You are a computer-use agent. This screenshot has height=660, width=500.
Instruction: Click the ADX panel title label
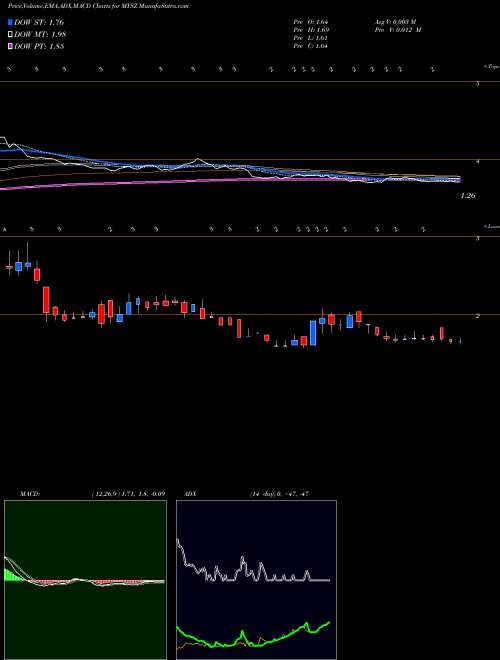[x=191, y=494]
